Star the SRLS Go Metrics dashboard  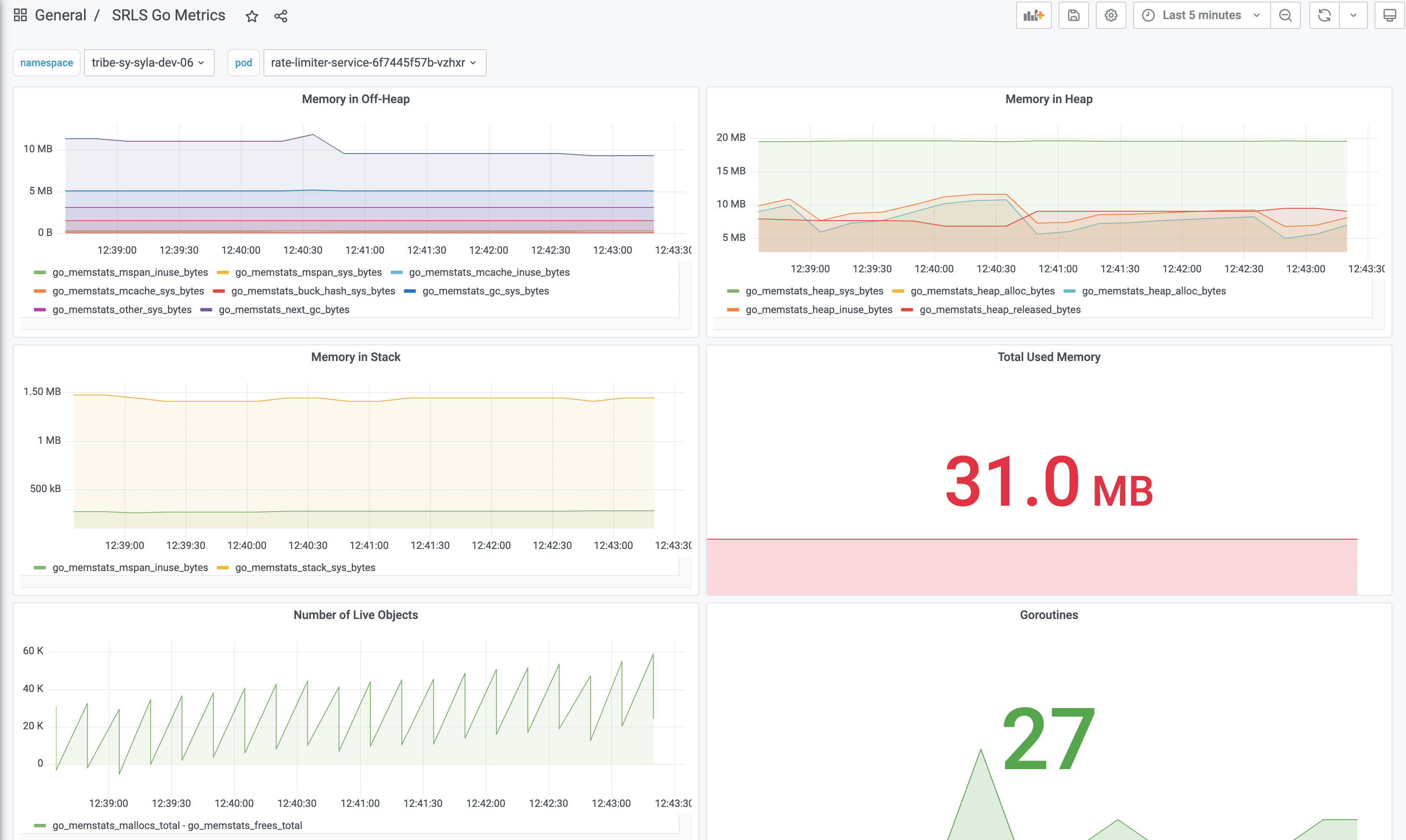251,16
